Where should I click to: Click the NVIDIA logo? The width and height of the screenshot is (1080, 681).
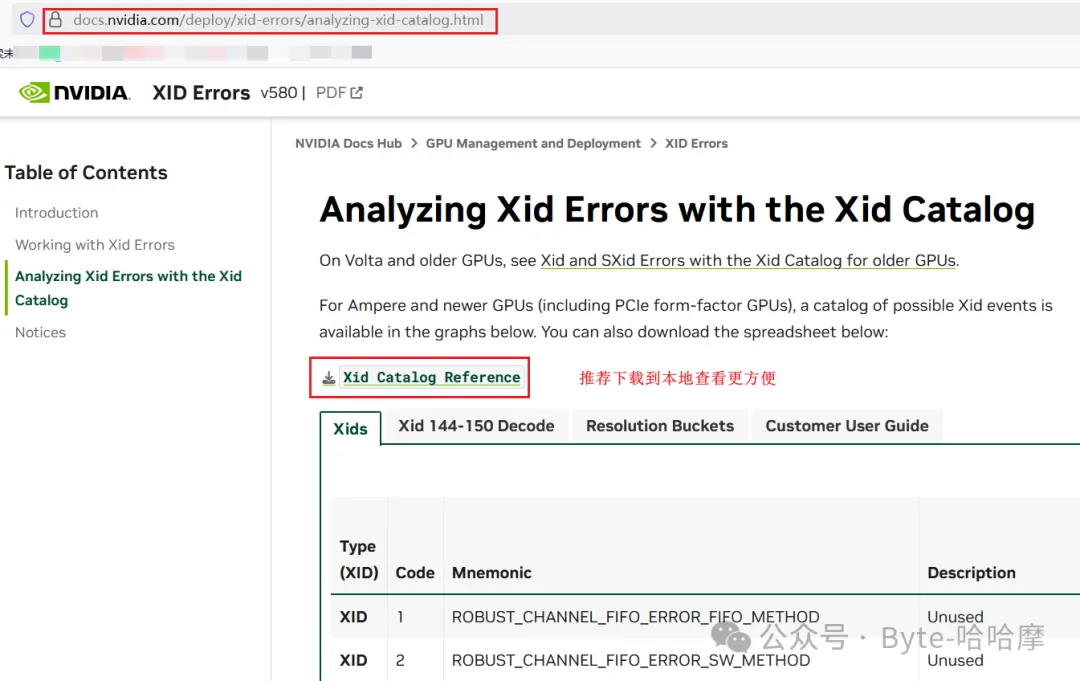pyautogui.click(x=74, y=93)
